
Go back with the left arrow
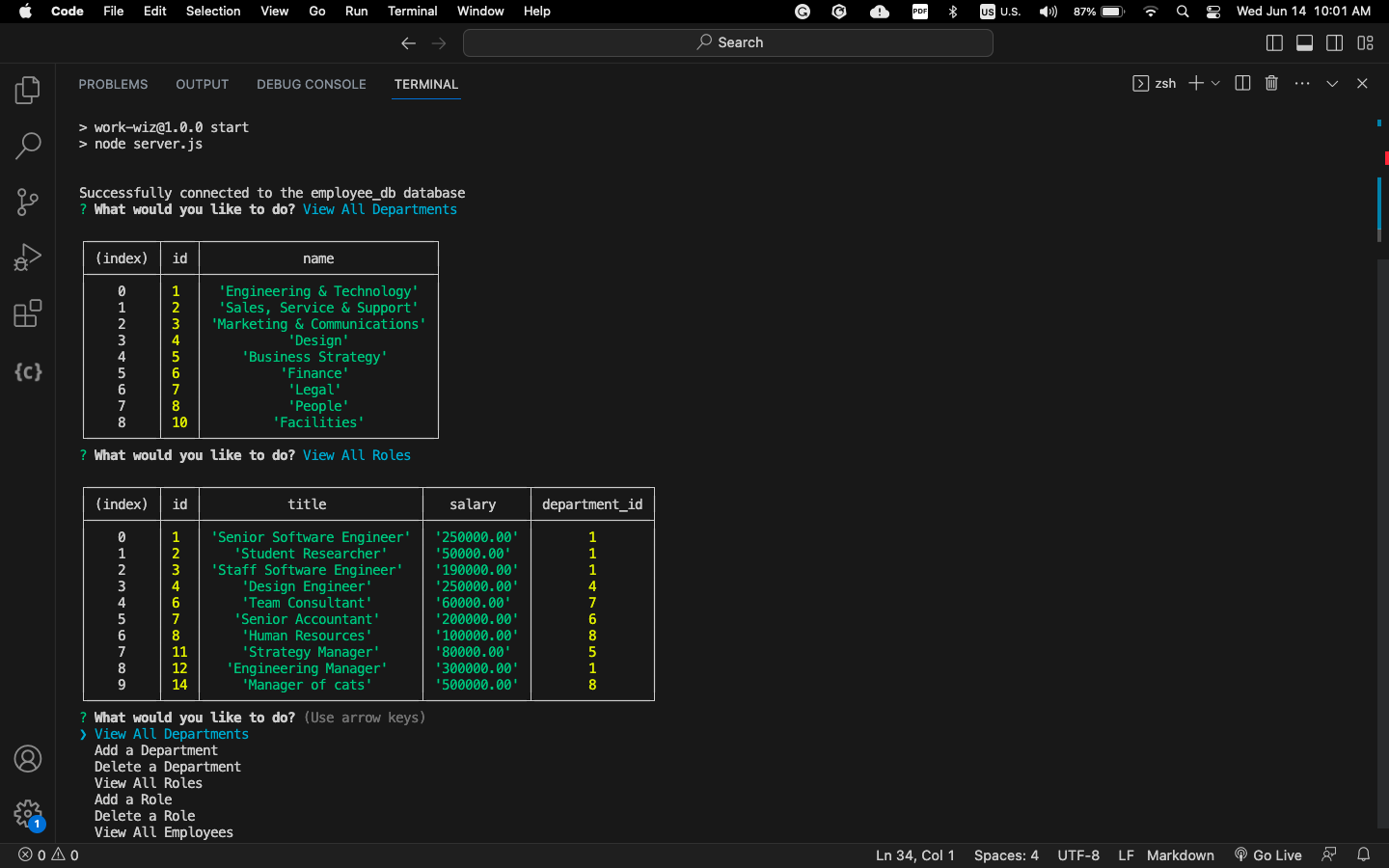coord(408,43)
